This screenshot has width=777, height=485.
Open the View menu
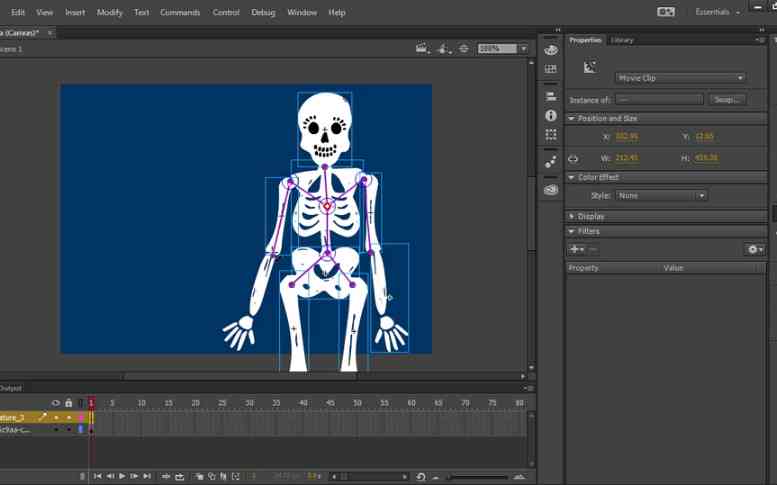coord(45,12)
